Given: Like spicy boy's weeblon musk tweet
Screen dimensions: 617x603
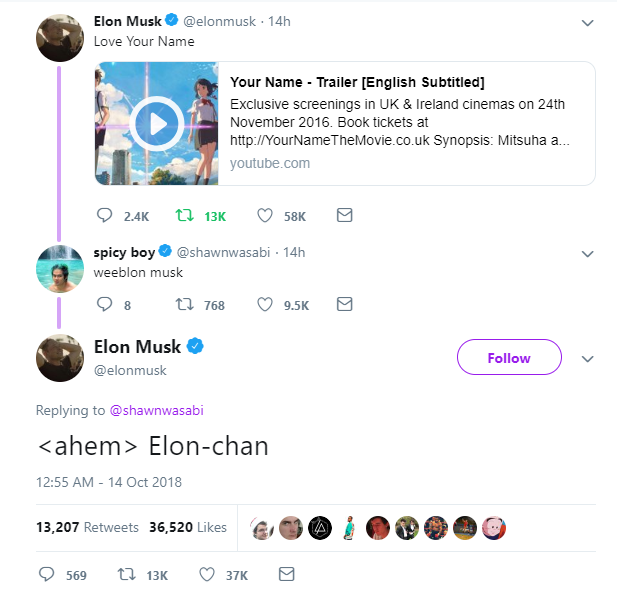Looking at the screenshot, I should click(x=265, y=304).
